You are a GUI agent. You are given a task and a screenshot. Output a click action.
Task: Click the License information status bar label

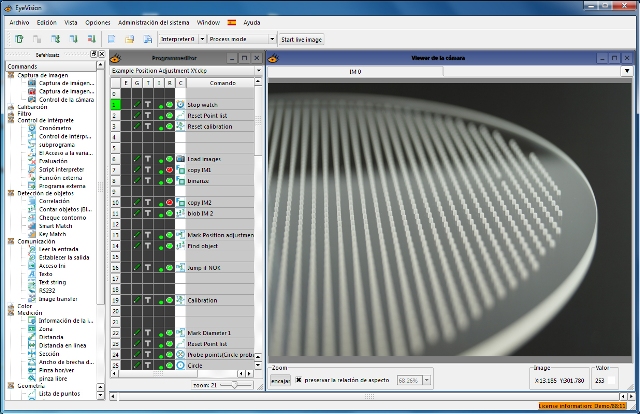pyautogui.click(x=582, y=406)
